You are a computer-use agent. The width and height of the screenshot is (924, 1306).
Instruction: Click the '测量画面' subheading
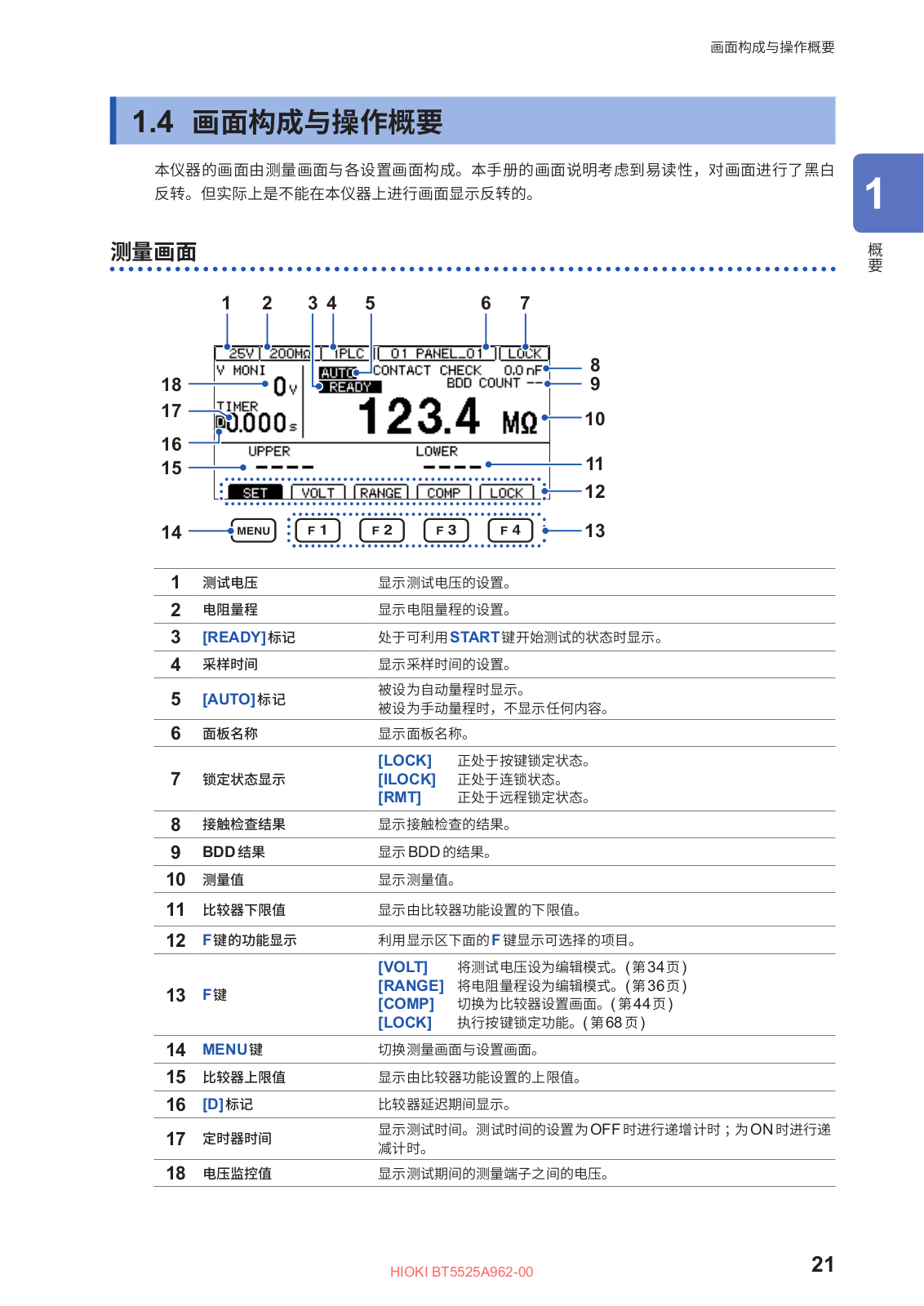tap(153, 252)
